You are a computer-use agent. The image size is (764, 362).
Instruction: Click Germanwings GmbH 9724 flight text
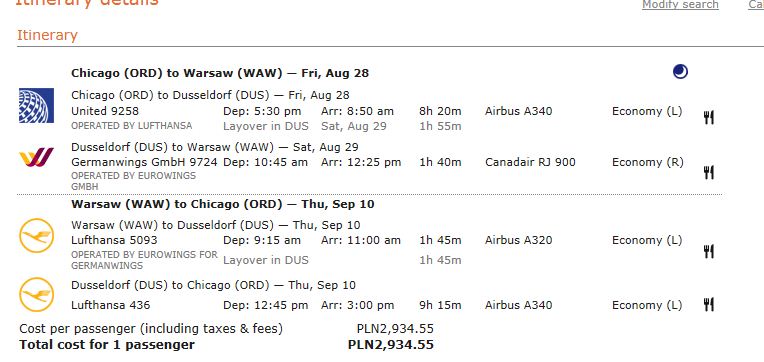(144, 162)
